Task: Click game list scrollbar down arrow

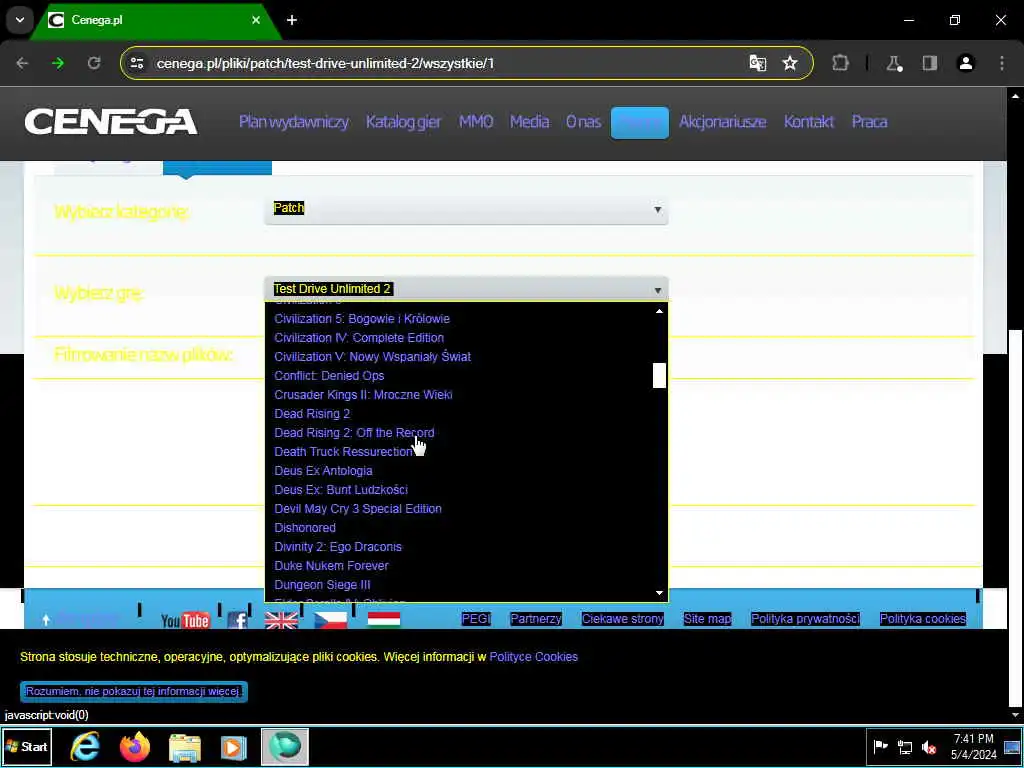Action: pos(659,593)
